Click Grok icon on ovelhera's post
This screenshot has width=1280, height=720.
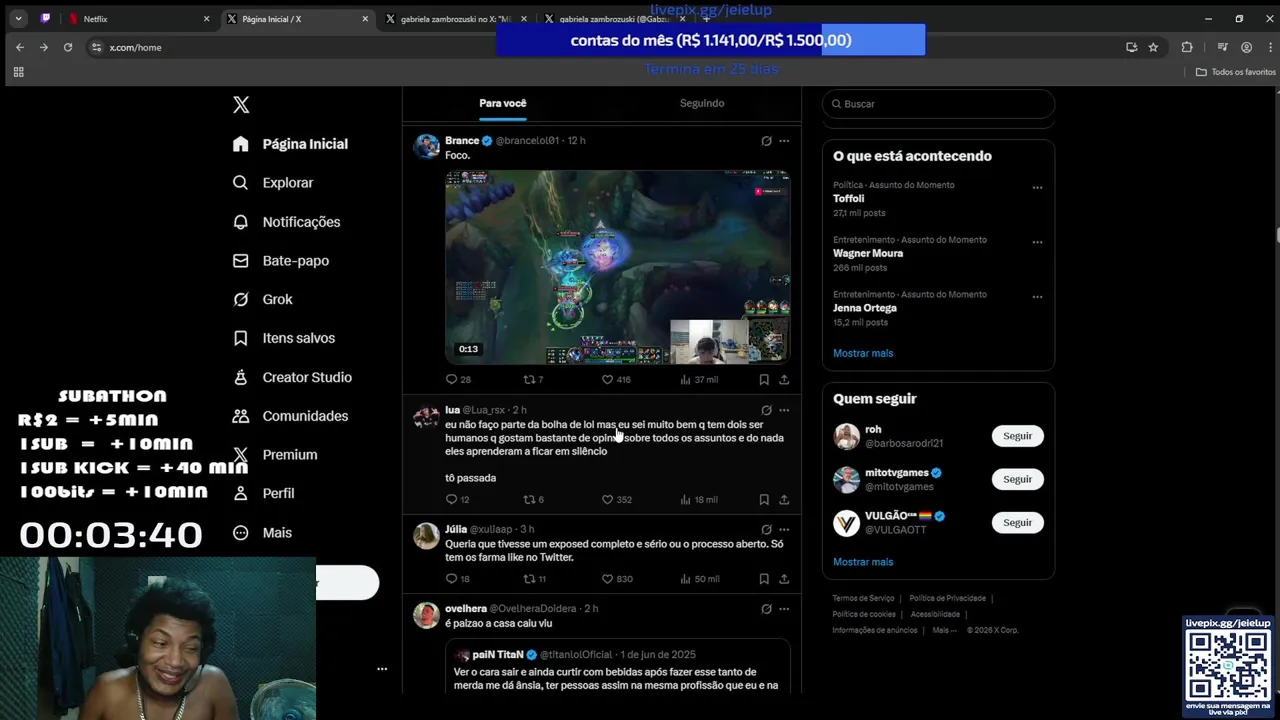pos(766,609)
